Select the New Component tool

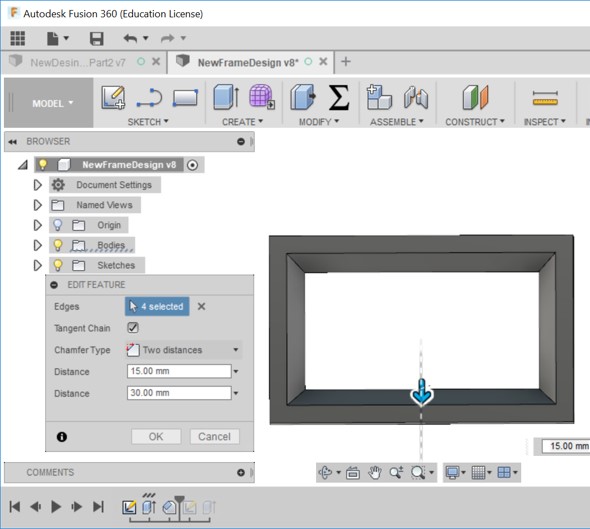coord(379,97)
